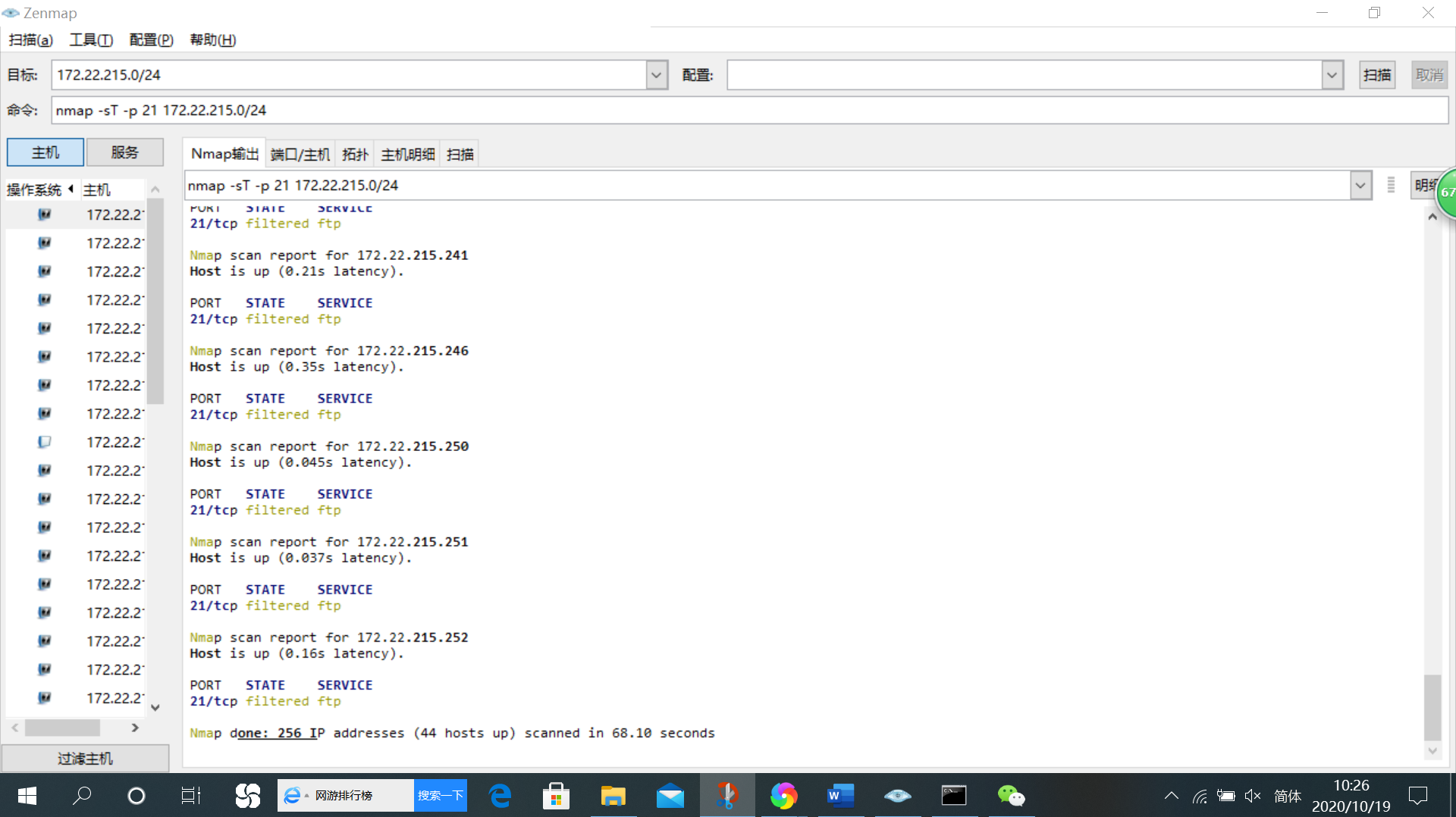Open the taskbar clock and date
The height and width of the screenshot is (817, 1456).
[x=1351, y=796]
